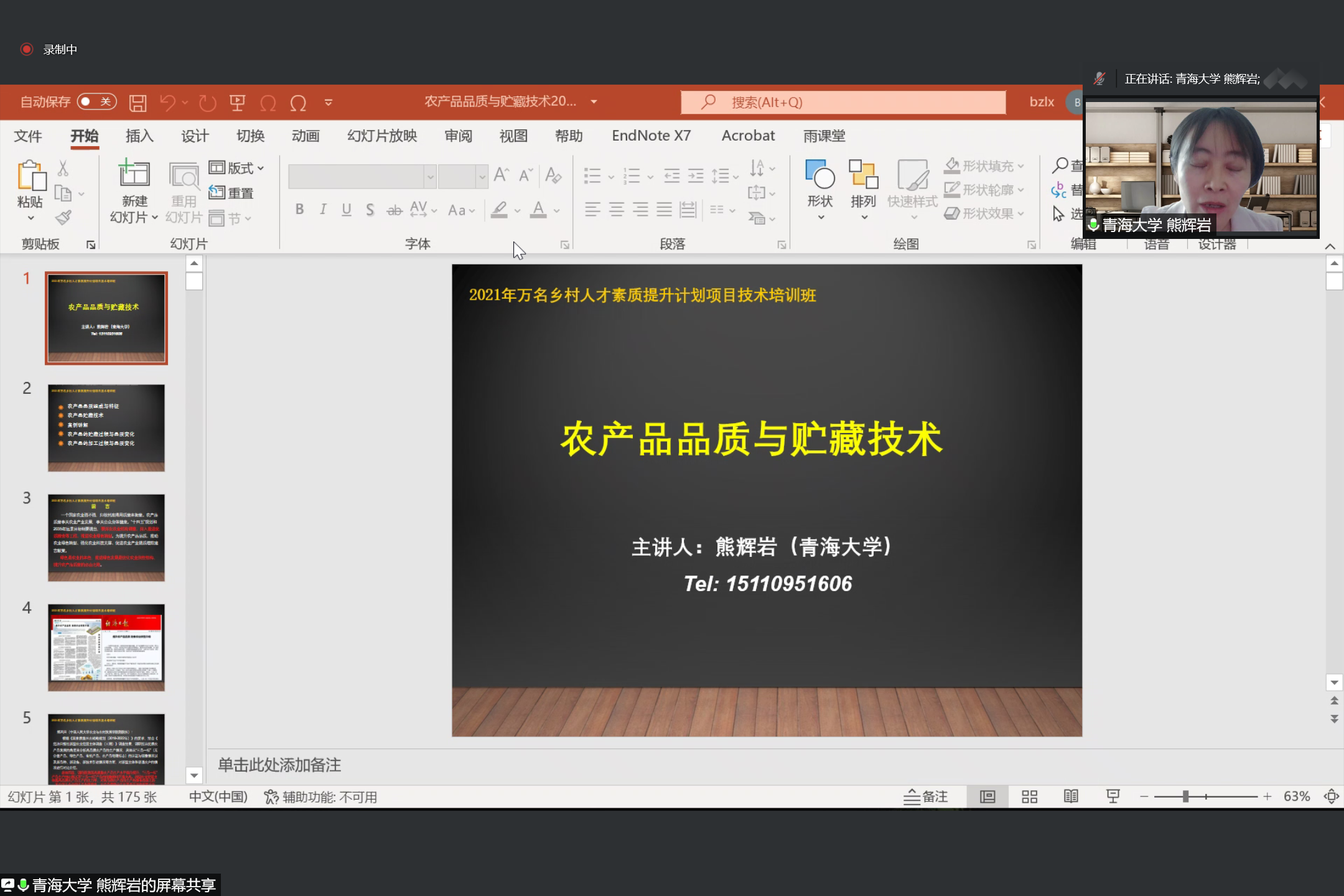
Task: Collapse the ribbon with the chevron
Action: point(1330,247)
